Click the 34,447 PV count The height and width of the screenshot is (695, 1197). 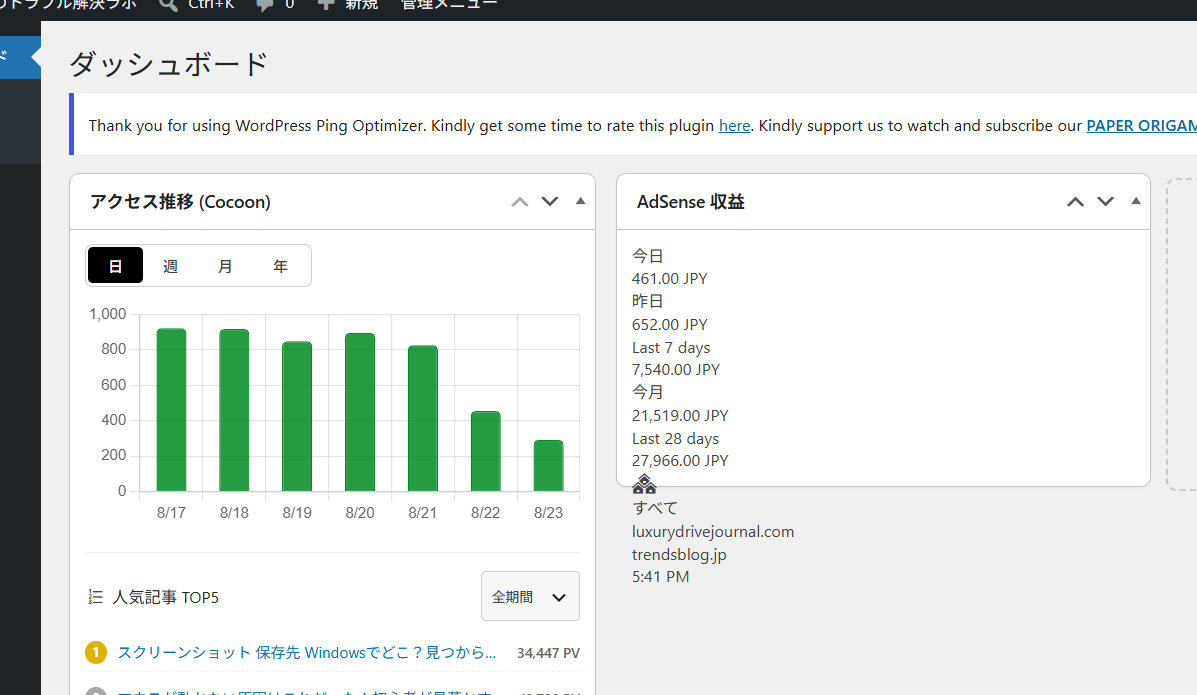point(548,653)
